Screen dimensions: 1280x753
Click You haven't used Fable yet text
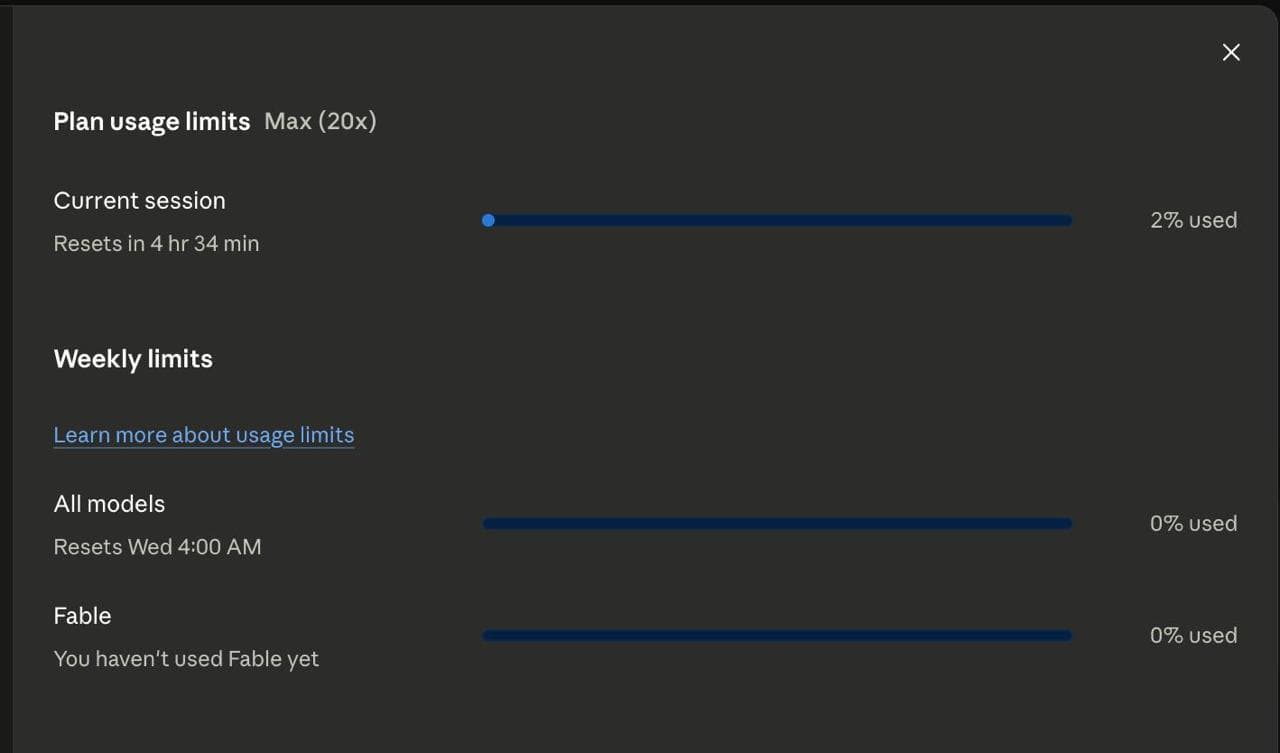tap(186, 659)
